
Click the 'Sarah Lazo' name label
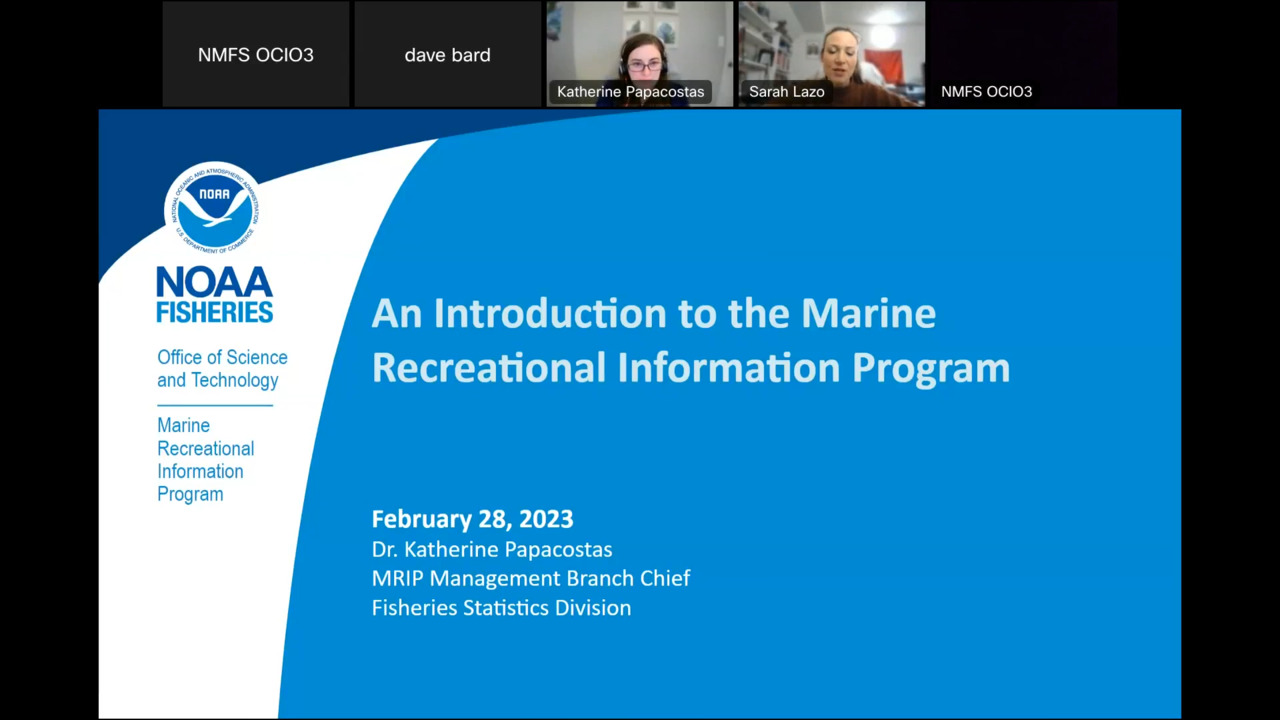(x=787, y=92)
